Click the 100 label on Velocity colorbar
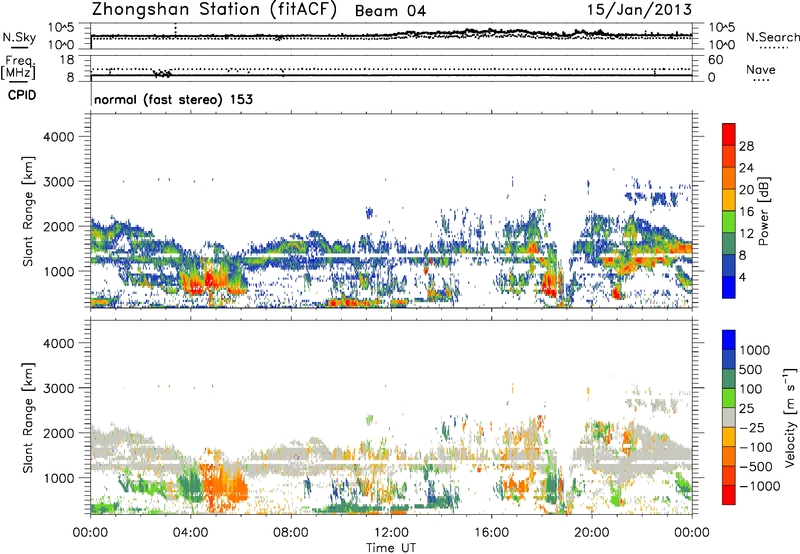This screenshot has width=800, height=554. [x=751, y=389]
